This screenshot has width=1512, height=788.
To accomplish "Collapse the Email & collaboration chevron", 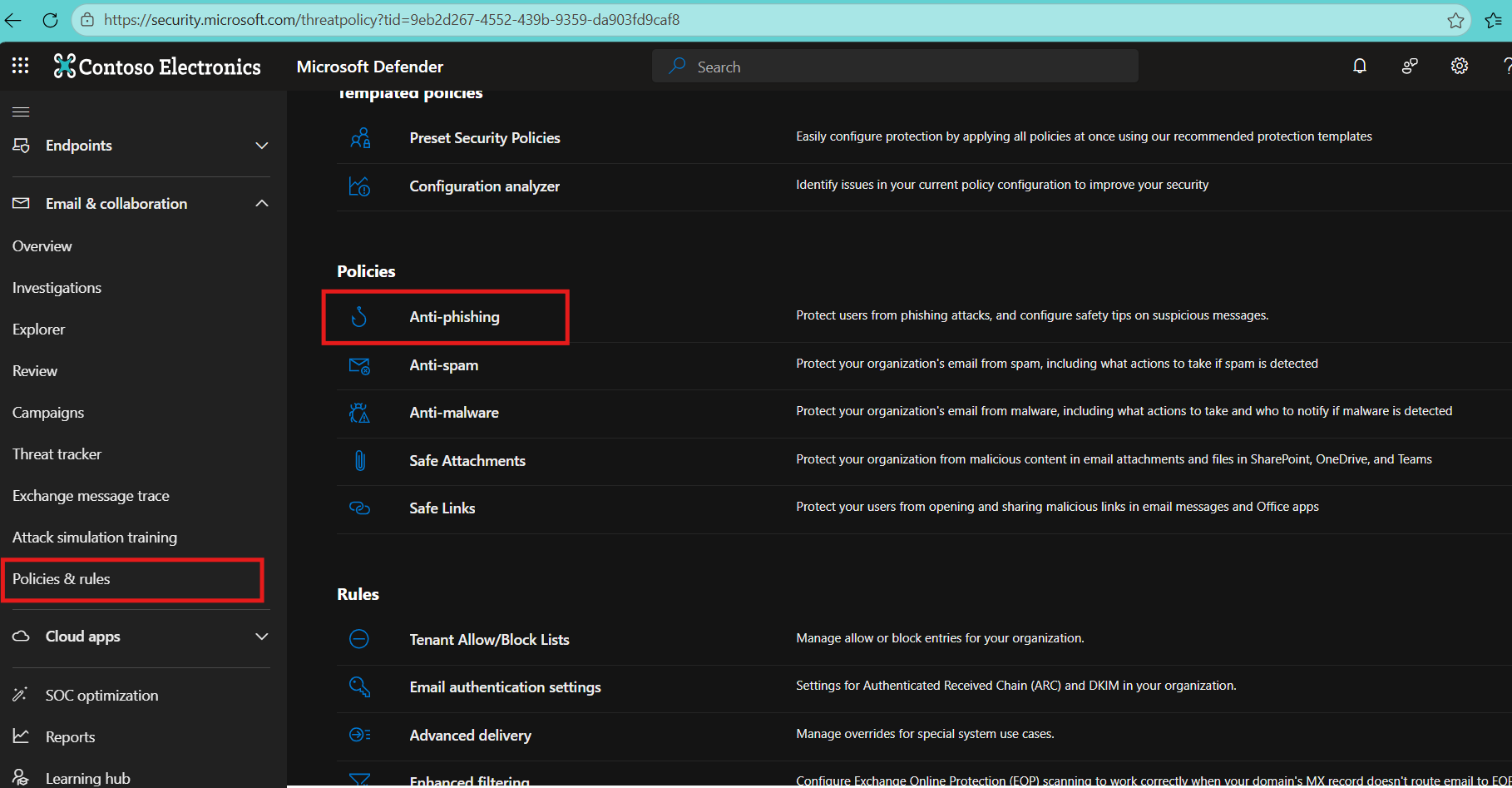I will coord(262,203).
